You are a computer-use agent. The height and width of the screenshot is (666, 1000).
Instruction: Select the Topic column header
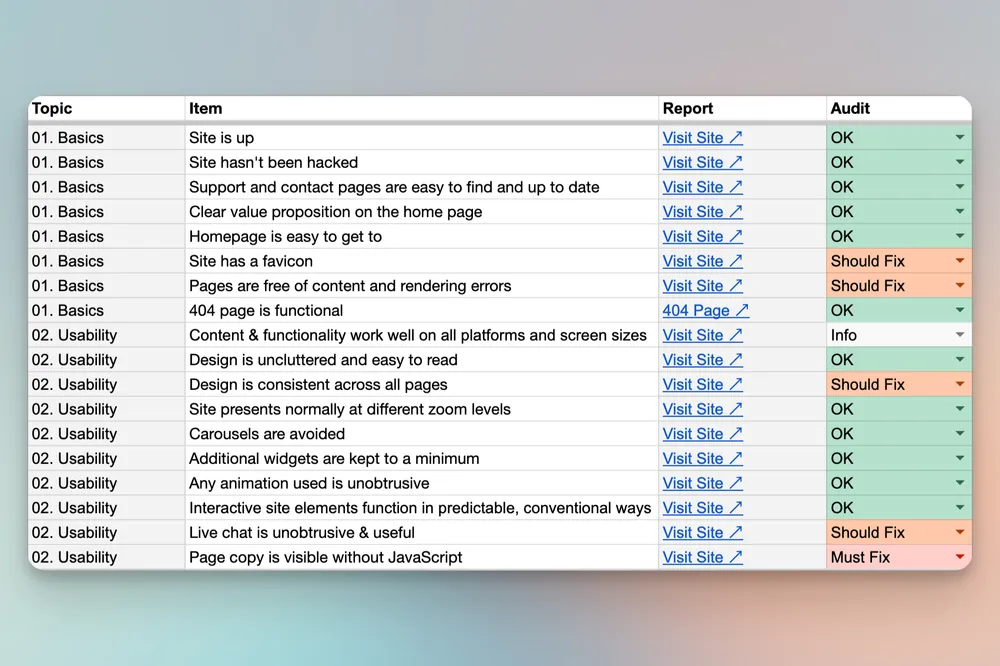(x=52, y=108)
